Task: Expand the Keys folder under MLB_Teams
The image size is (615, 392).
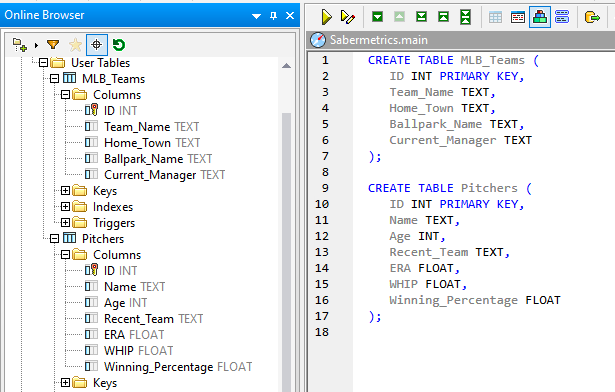Action: coord(66,191)
